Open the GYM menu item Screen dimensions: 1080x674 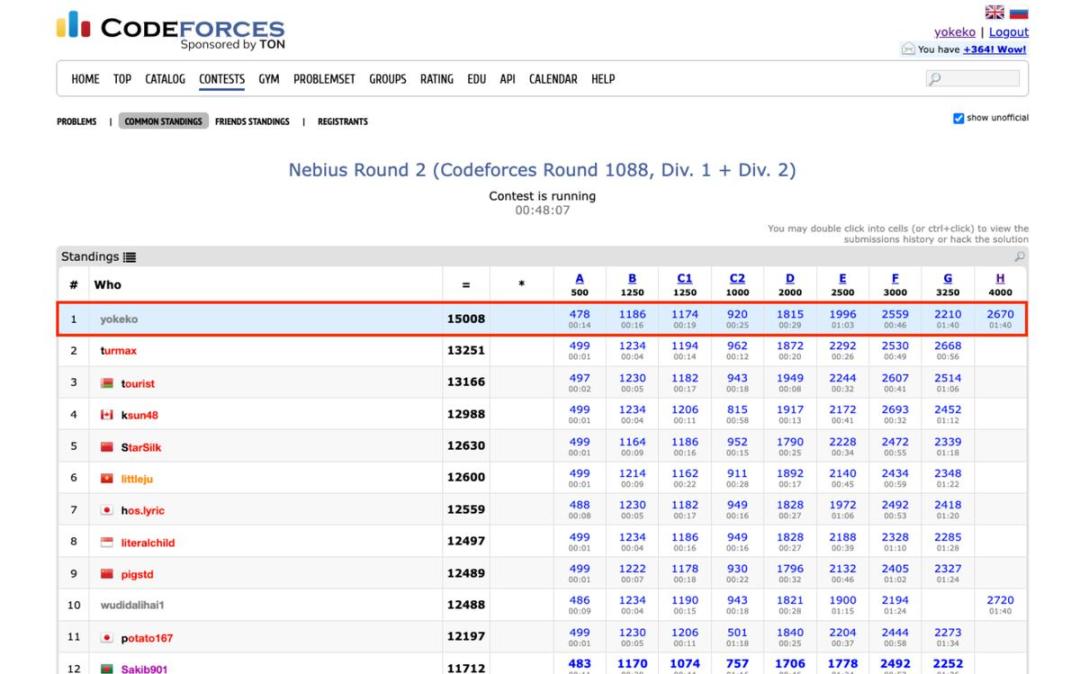(269, 79)
